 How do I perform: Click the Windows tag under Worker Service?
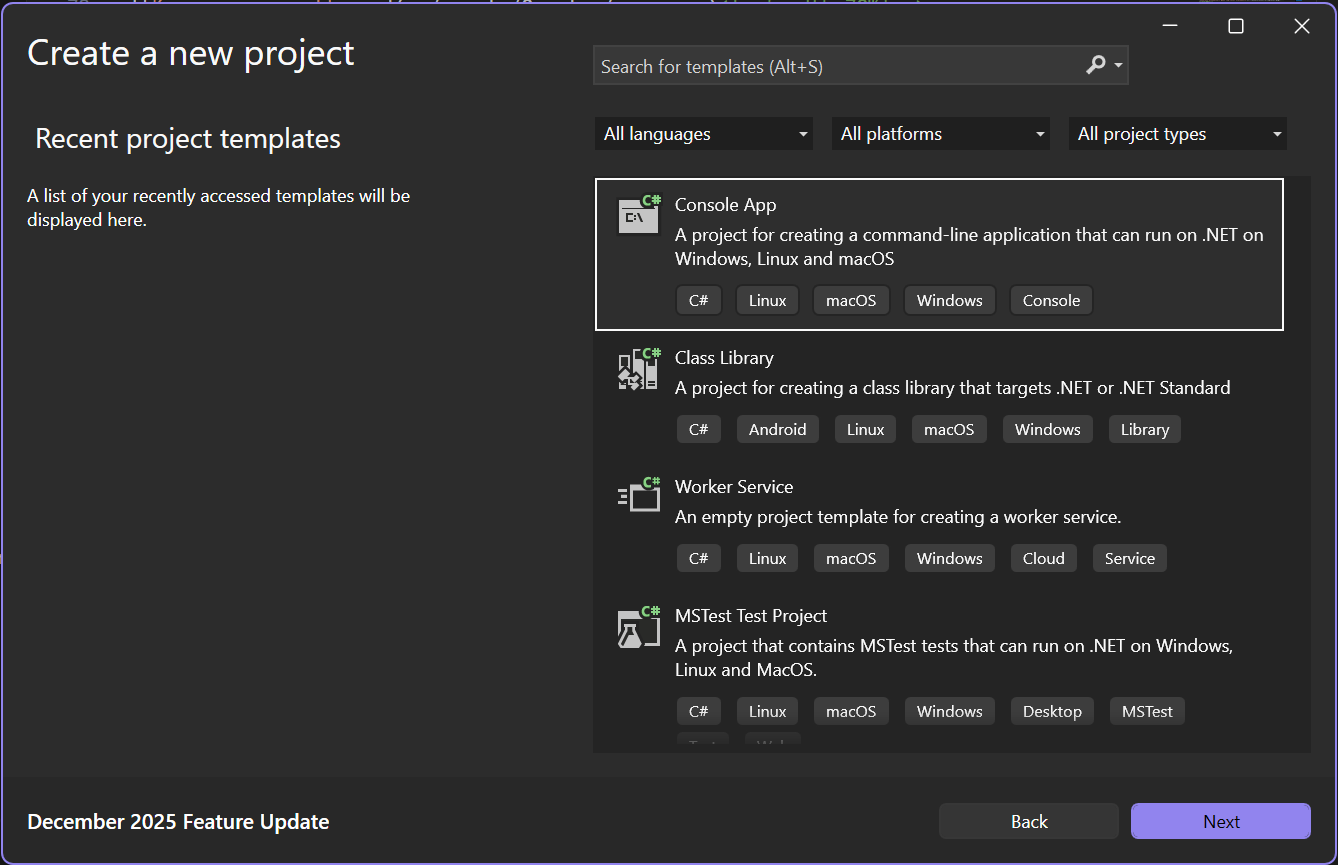950,558
